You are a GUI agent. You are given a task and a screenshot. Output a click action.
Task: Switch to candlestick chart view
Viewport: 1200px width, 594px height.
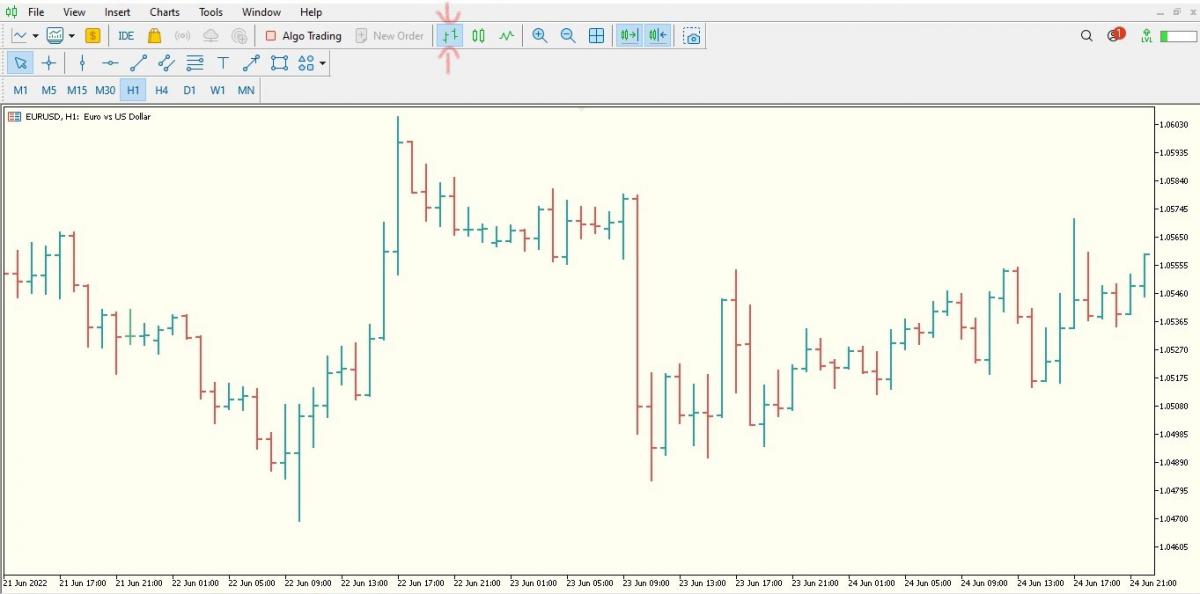coord(478,36)
